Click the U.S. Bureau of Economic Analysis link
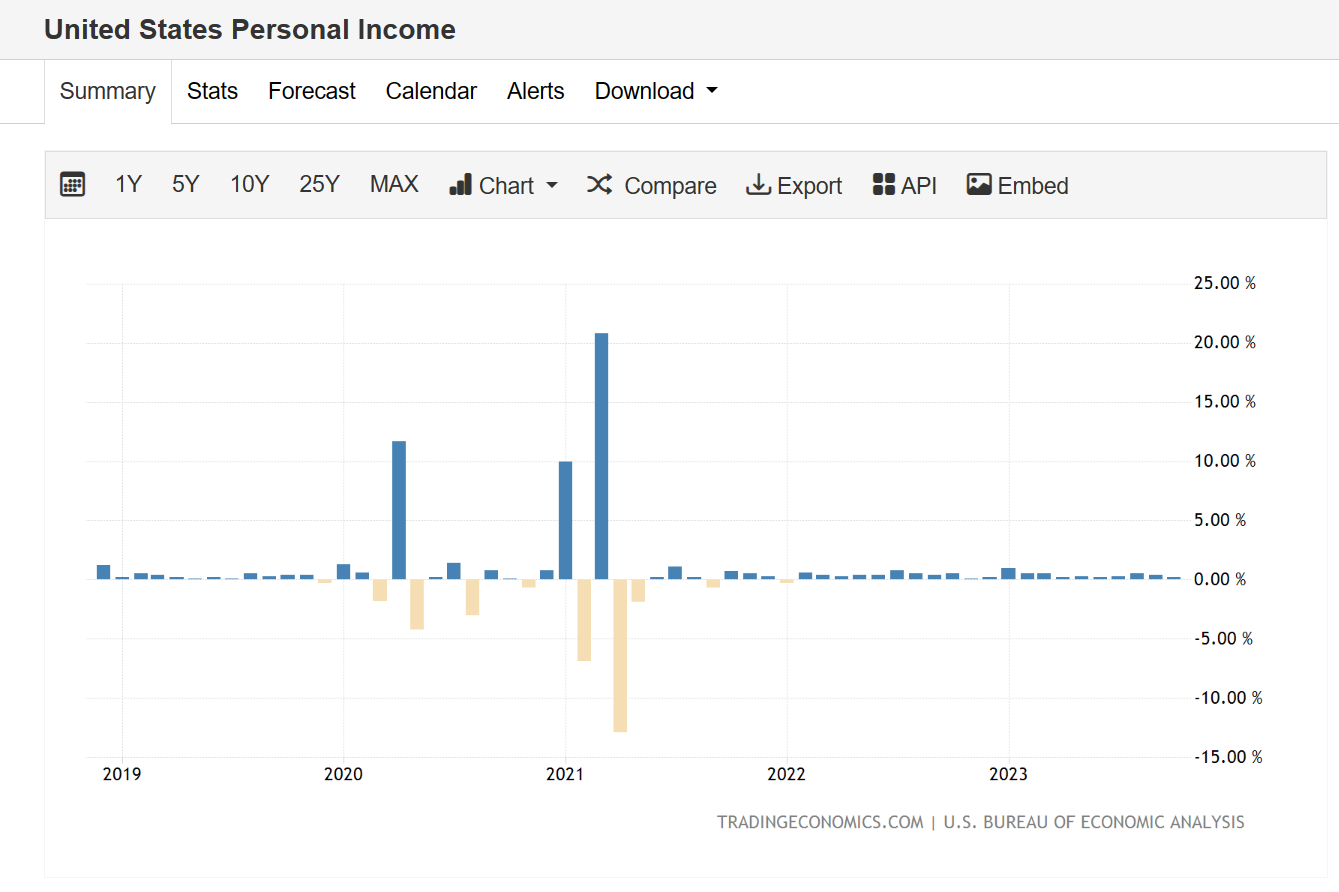1339x892 pixels. [x=1092, y=822]
